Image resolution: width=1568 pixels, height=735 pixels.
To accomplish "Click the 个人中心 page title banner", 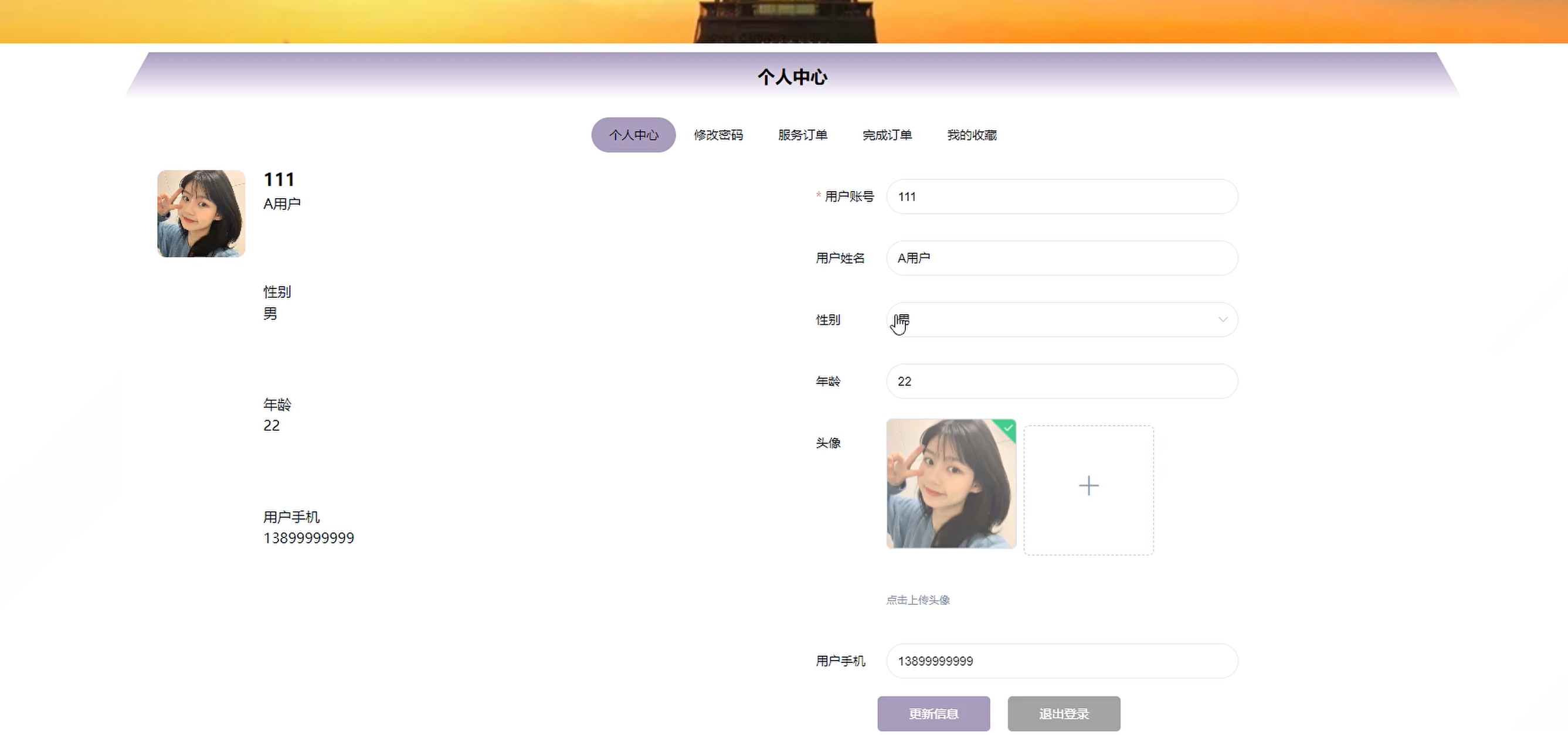I will (x=791, y=77).
